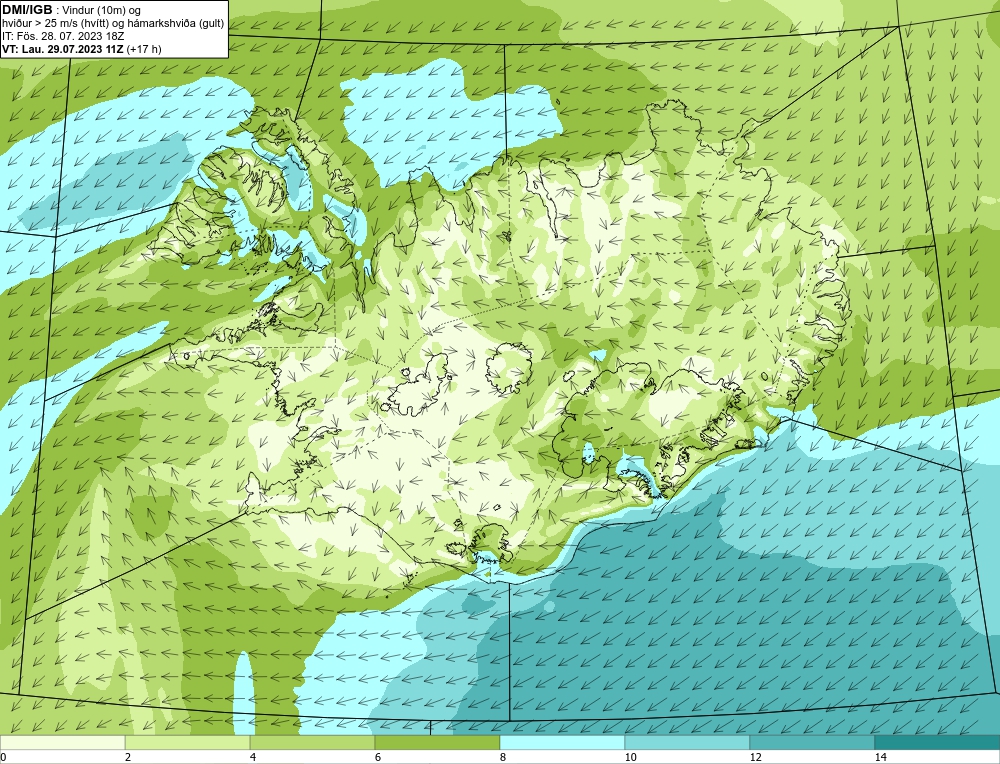The width and height of the screenshot is (1000, 764).
Task: Click the legend label '8'
Action: 503,757
